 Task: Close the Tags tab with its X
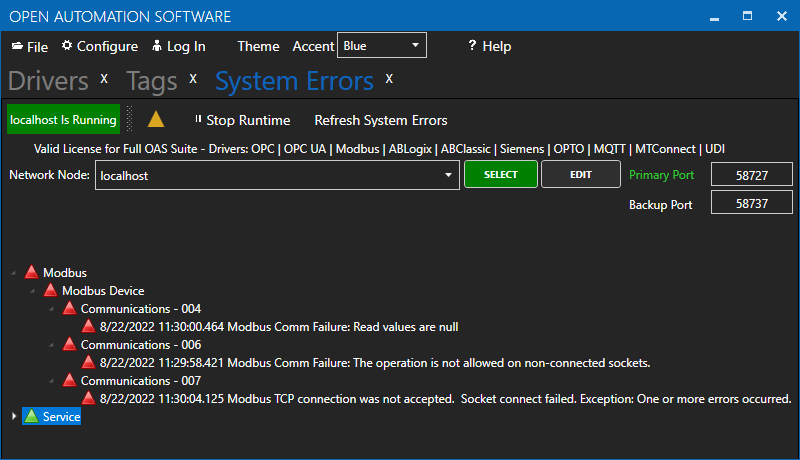(x=193, y=79)
